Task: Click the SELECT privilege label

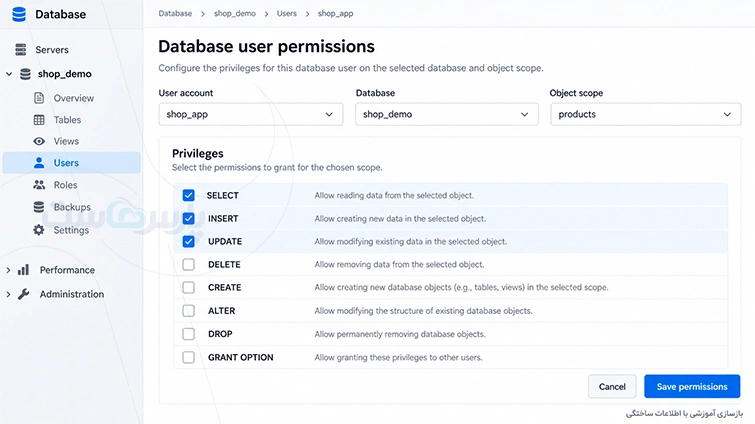Action: point(222,195)
